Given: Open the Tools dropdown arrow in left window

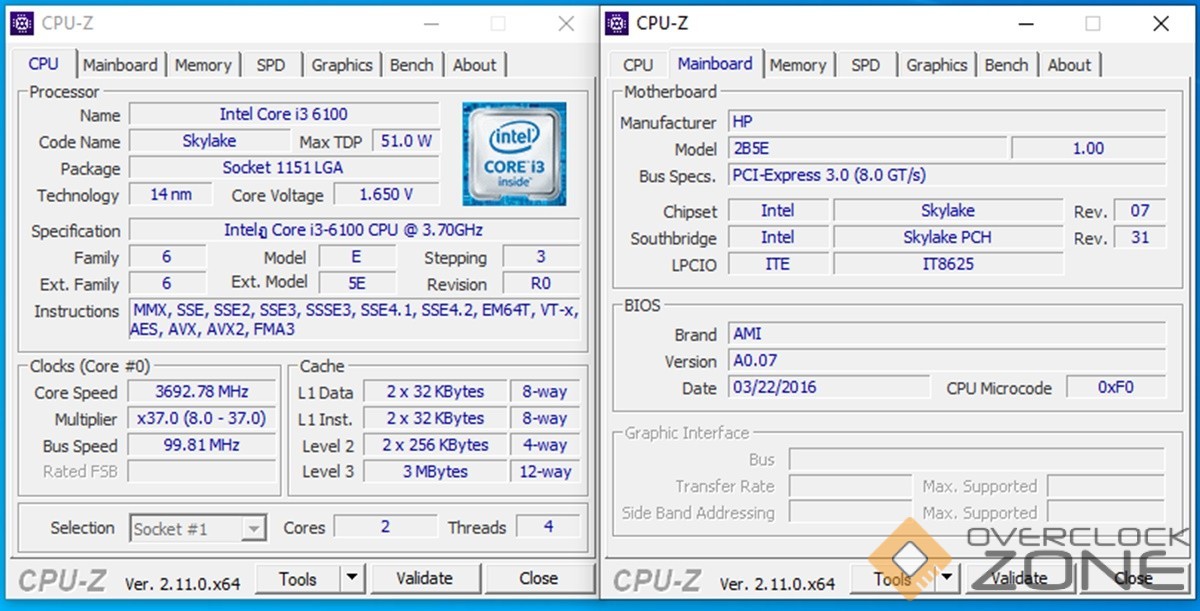Looking at the screenshot, I should tap(352, 577).
